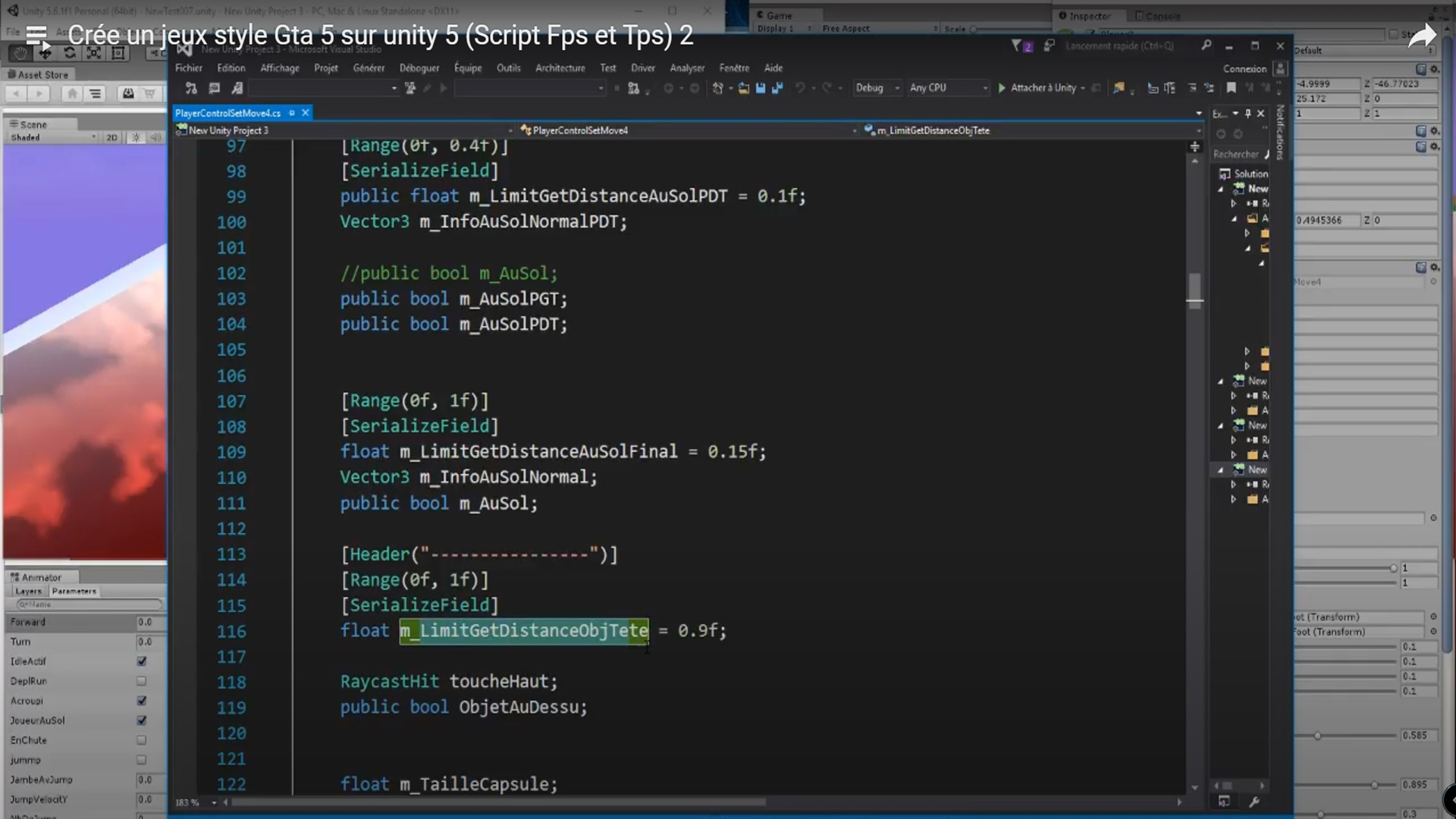Screen dimensions: 1456x819
Task: Open the Debug configuration dropdown
Action: click(877, 88)
